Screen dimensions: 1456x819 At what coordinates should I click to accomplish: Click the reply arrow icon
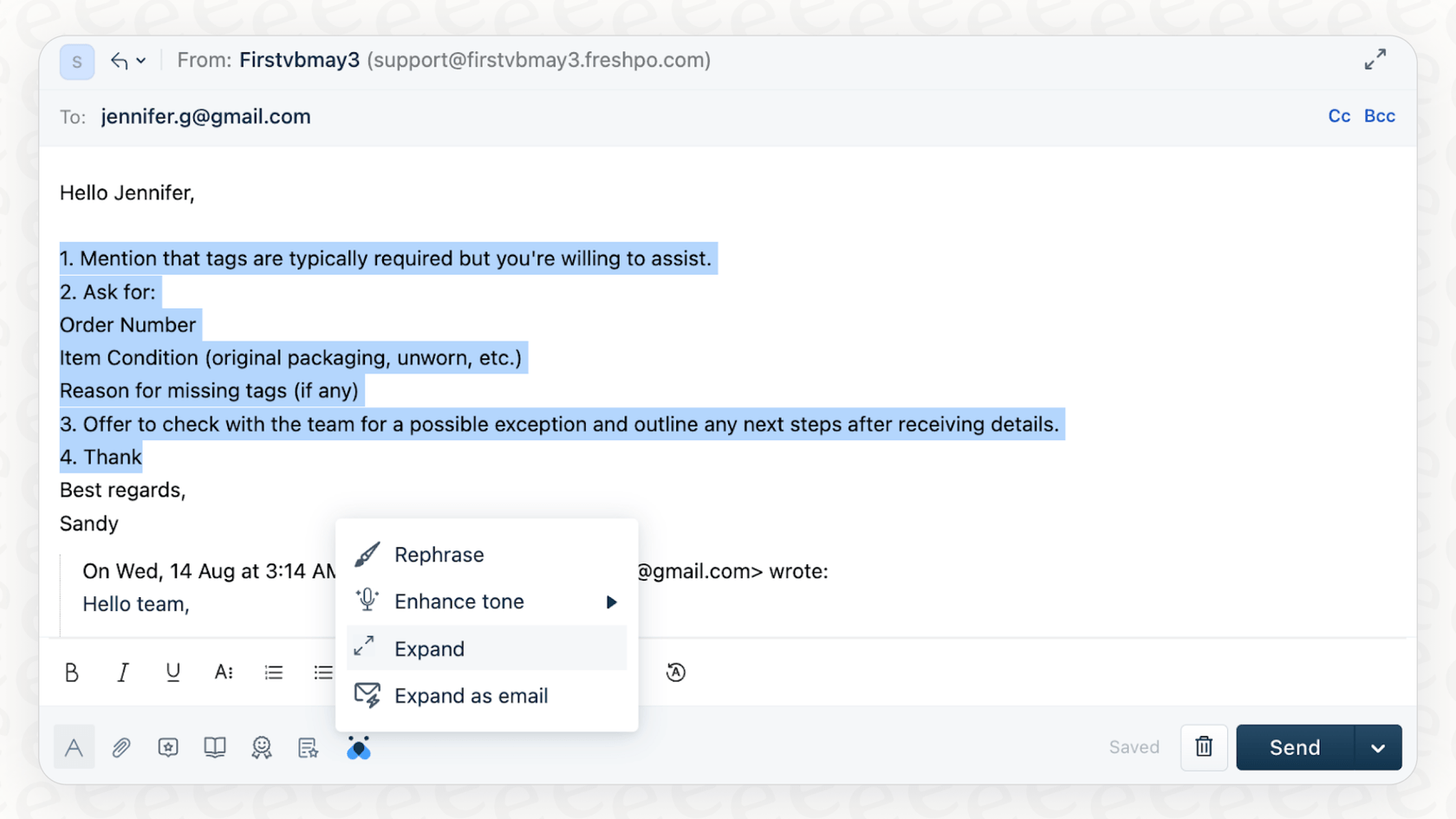coord(118,61)
